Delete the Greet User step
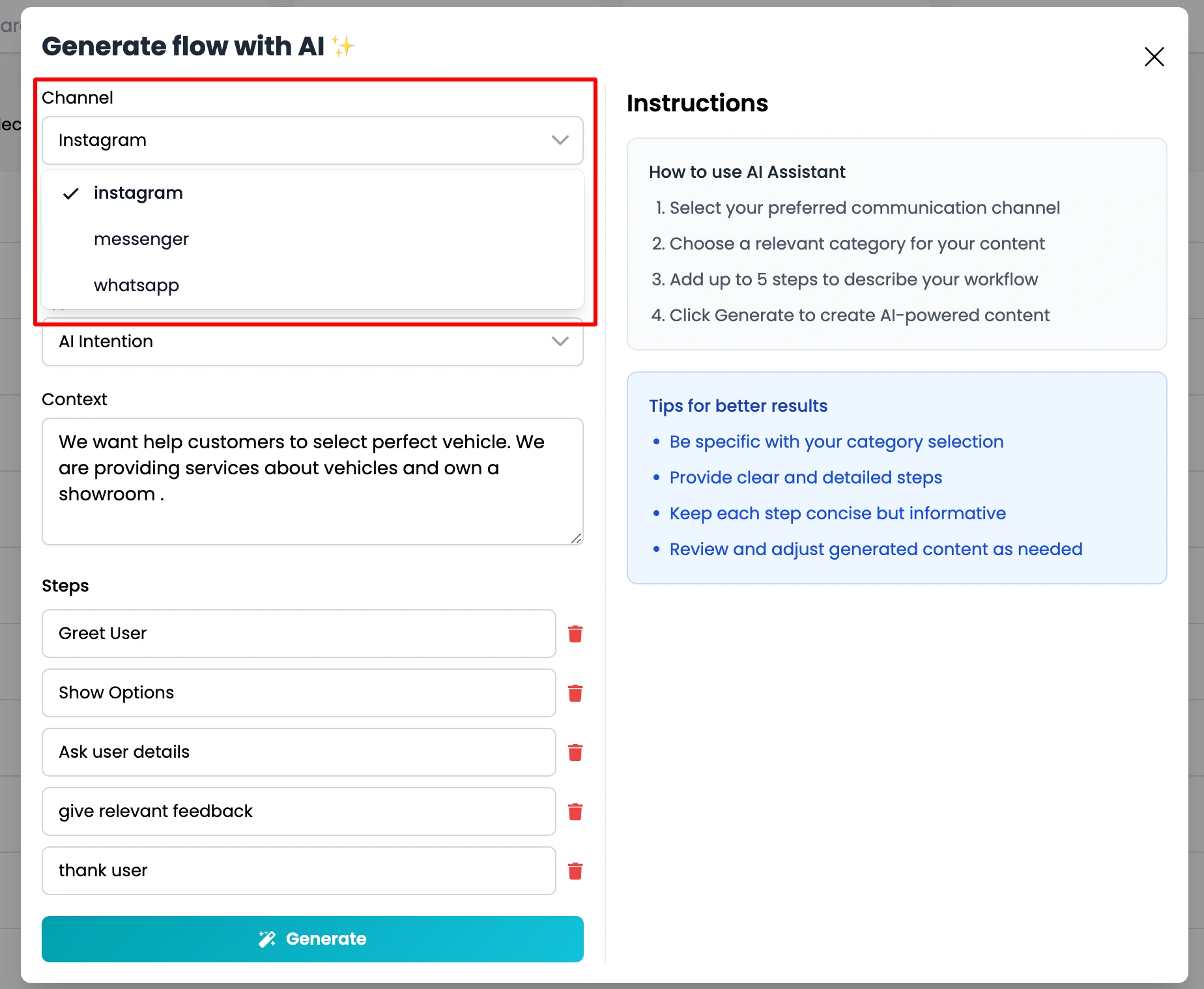 tap(575, 634)
